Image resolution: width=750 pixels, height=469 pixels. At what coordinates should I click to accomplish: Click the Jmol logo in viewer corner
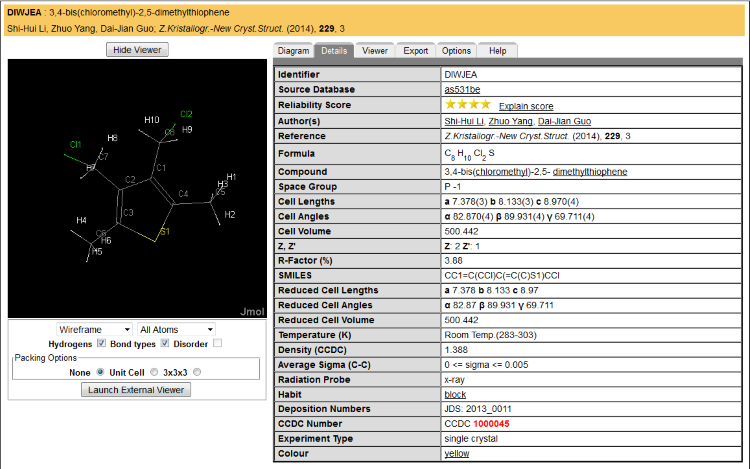point(253,310)
